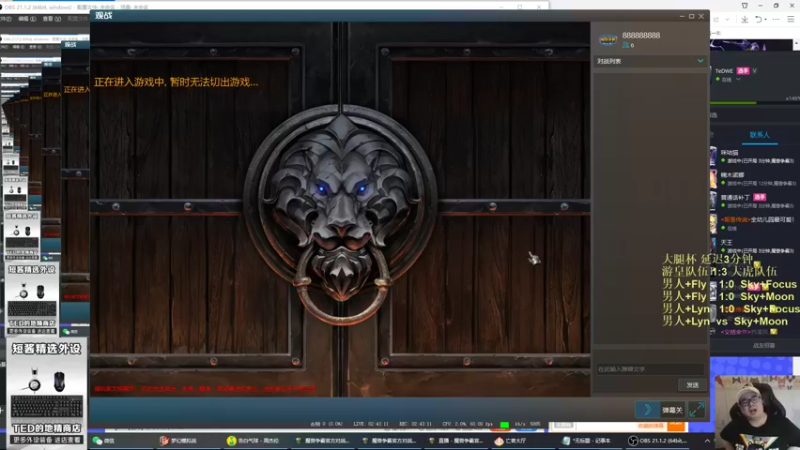Click the TeDWE username in friends panel
800x450 pixels.
point(724,71)
